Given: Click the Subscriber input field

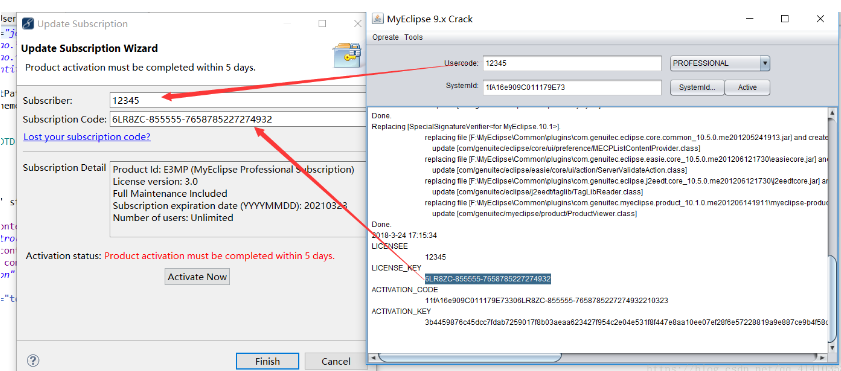Looking at the screenshot, I should [237, 100].
